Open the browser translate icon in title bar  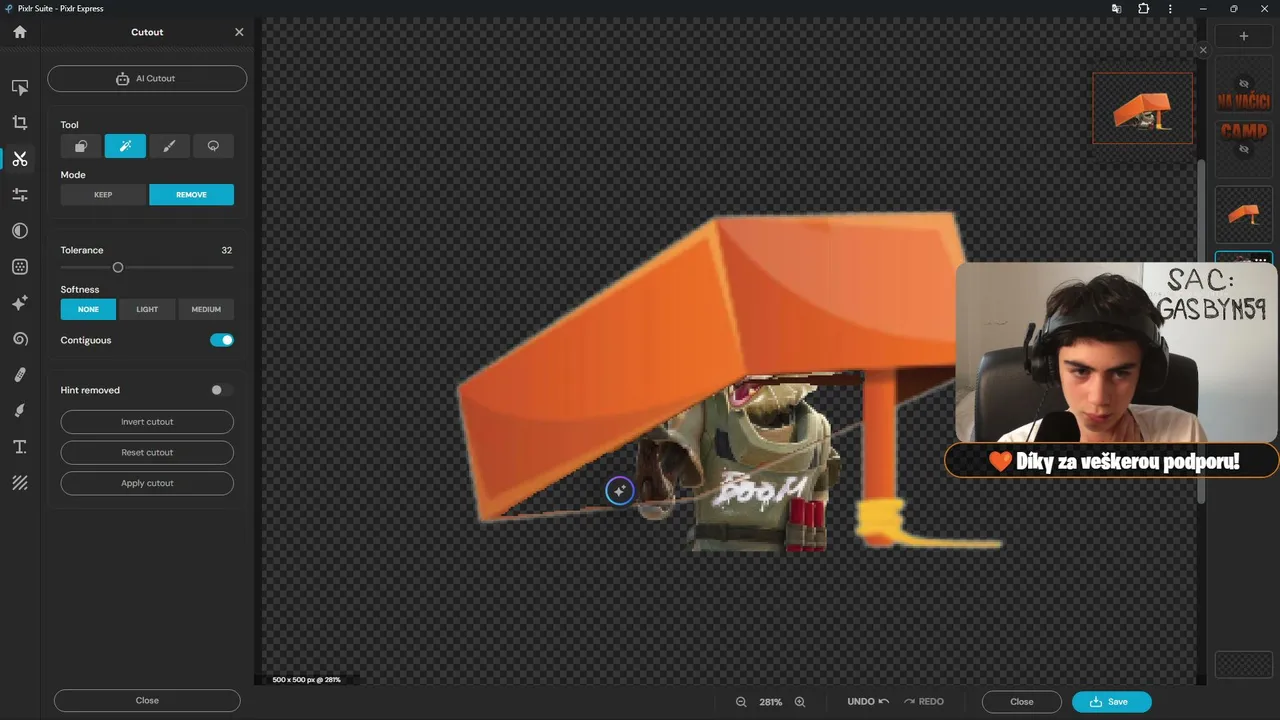[x=1117, y=9]
